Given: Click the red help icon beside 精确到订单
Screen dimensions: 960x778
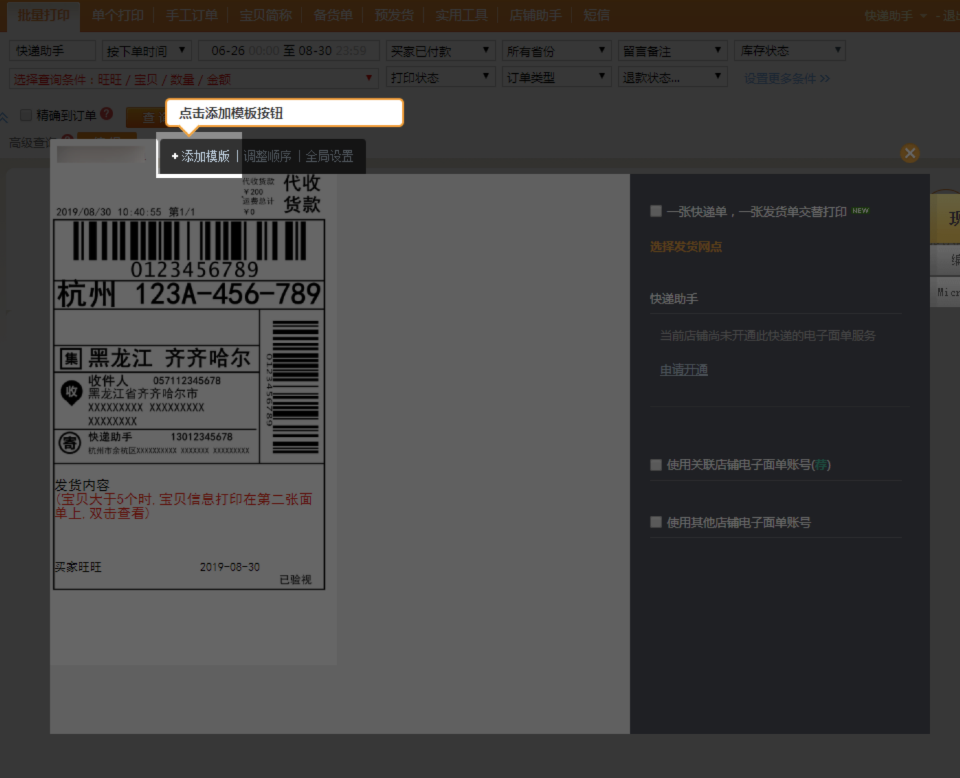Looking at the screenshot, I should point(107,114).
